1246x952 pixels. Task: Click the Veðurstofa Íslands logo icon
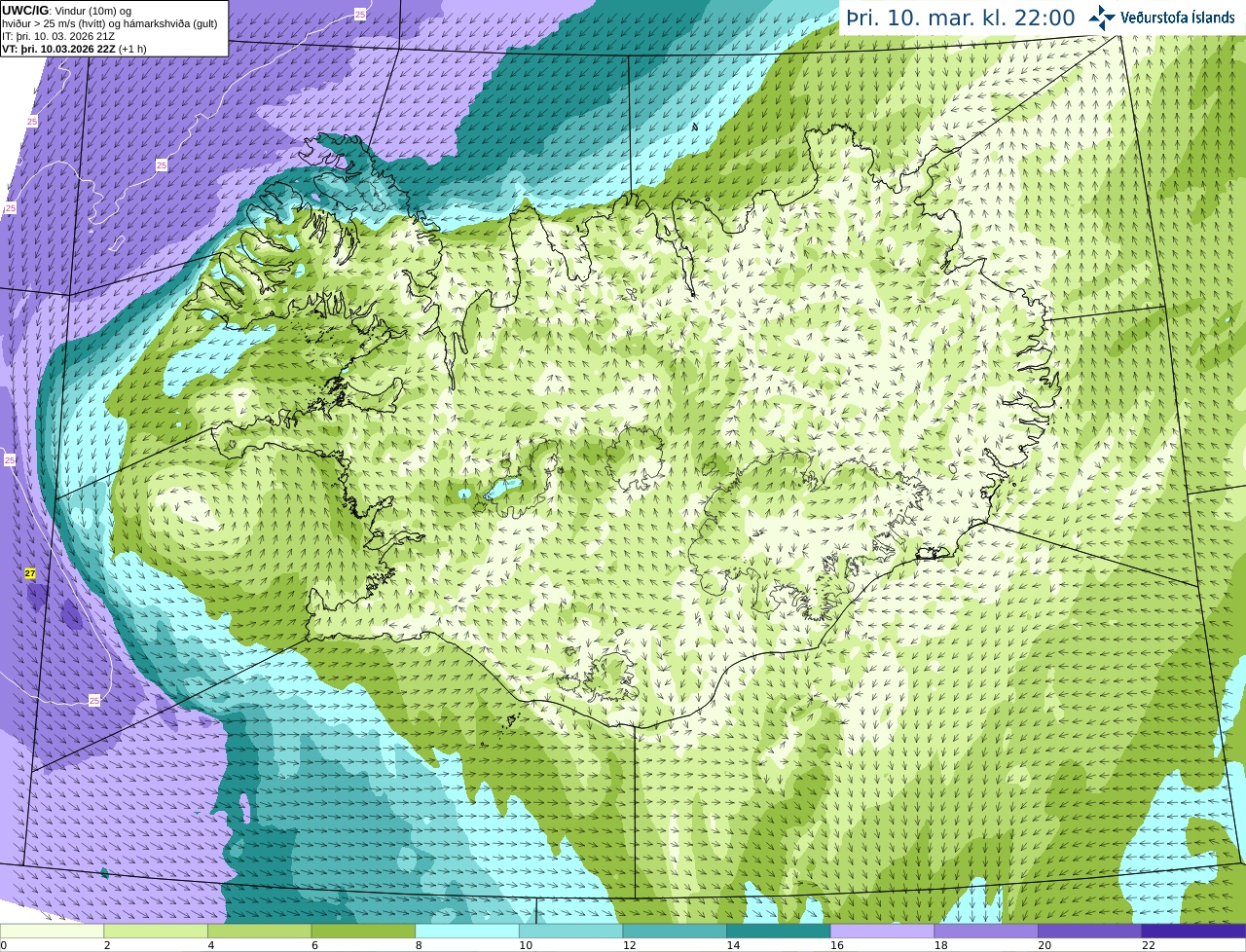1102,18
